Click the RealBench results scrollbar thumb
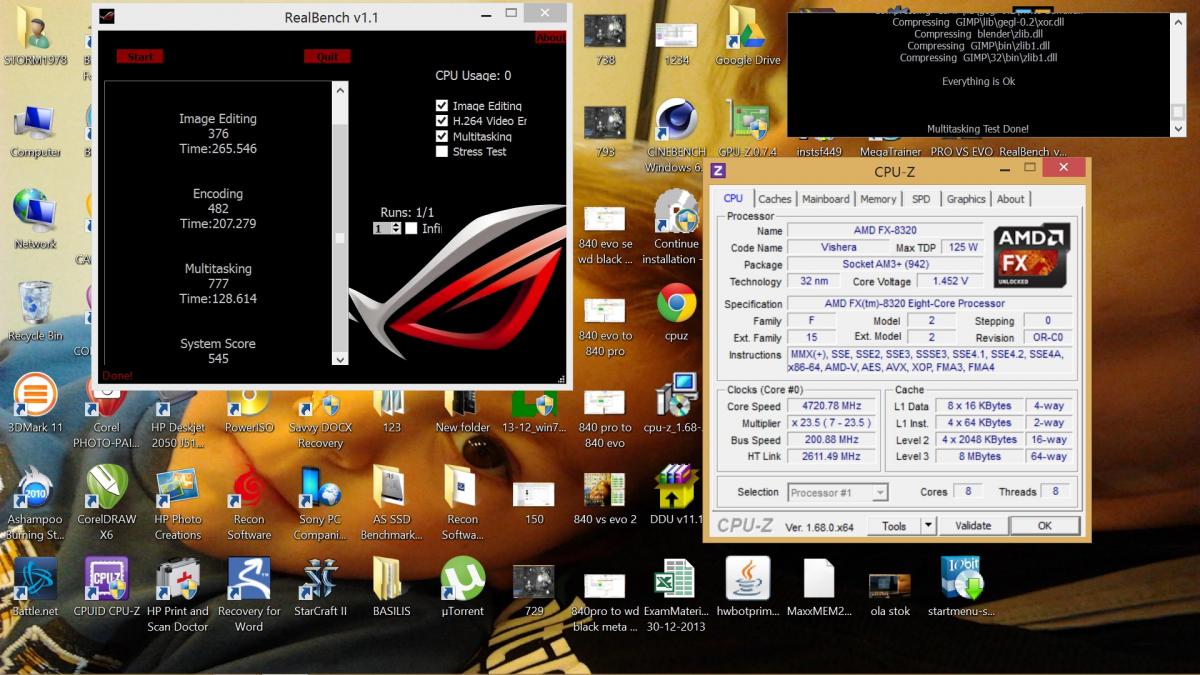Viewport: 1200px width, 675px height. 340,238
